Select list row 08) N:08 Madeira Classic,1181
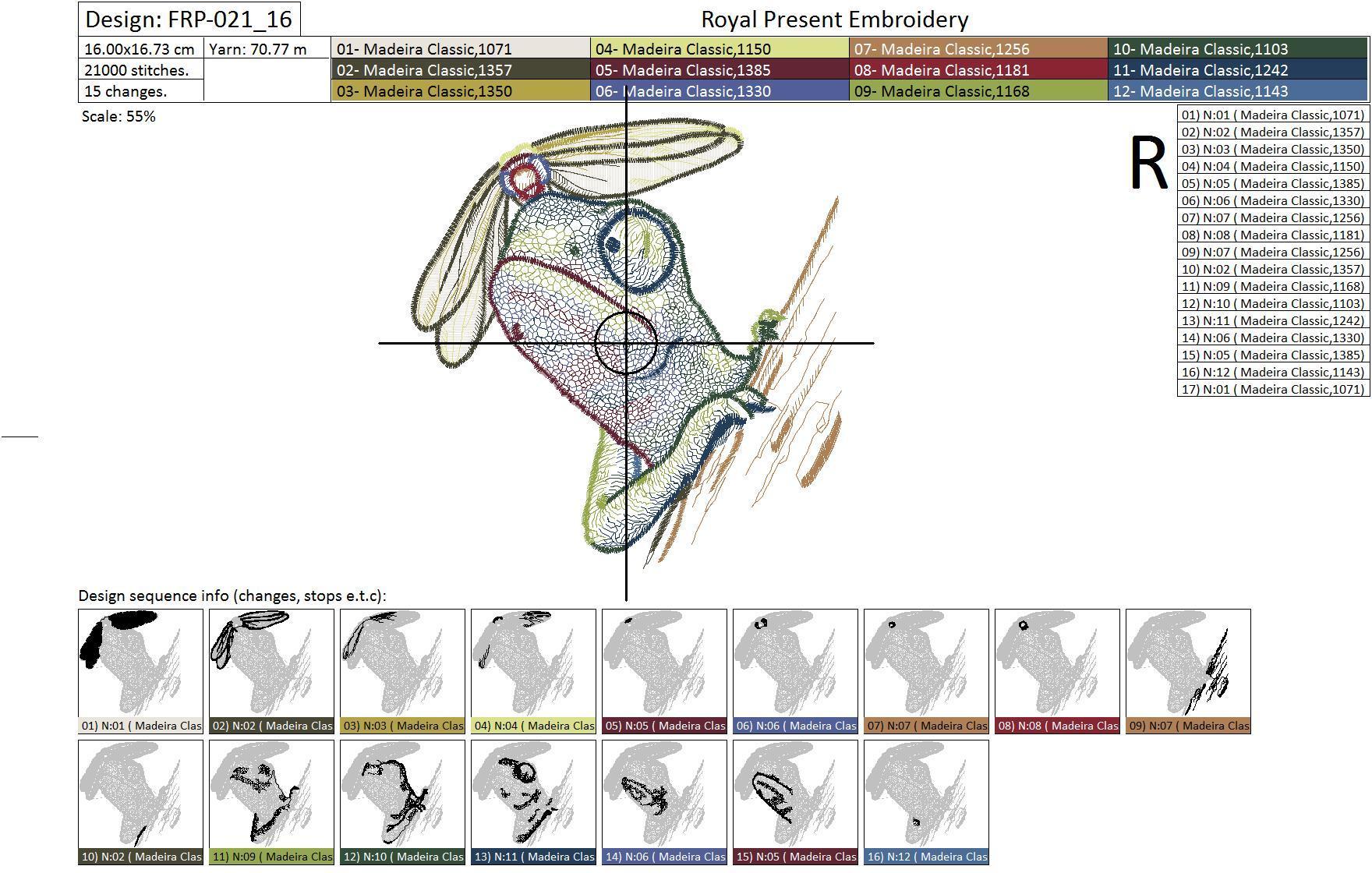 pos(1273,235)
